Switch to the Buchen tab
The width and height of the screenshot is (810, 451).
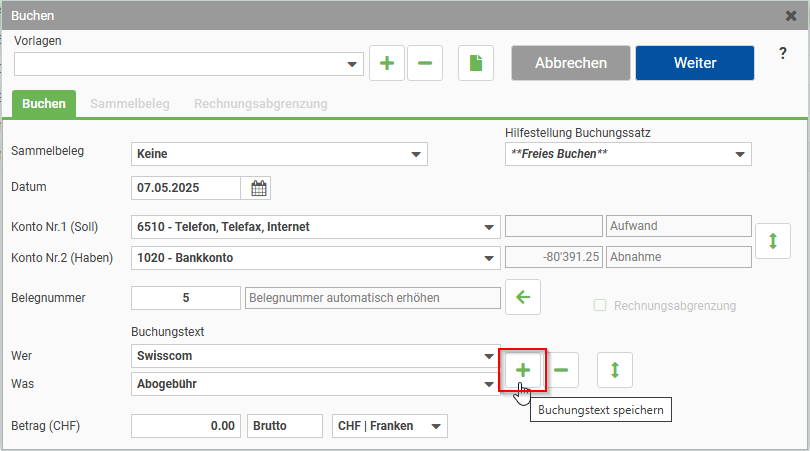[x=44, y=103]
